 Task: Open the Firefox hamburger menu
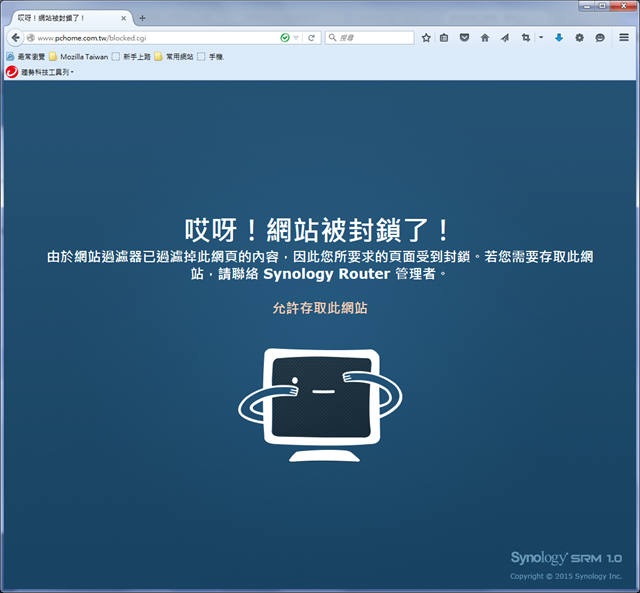point(624,38)
